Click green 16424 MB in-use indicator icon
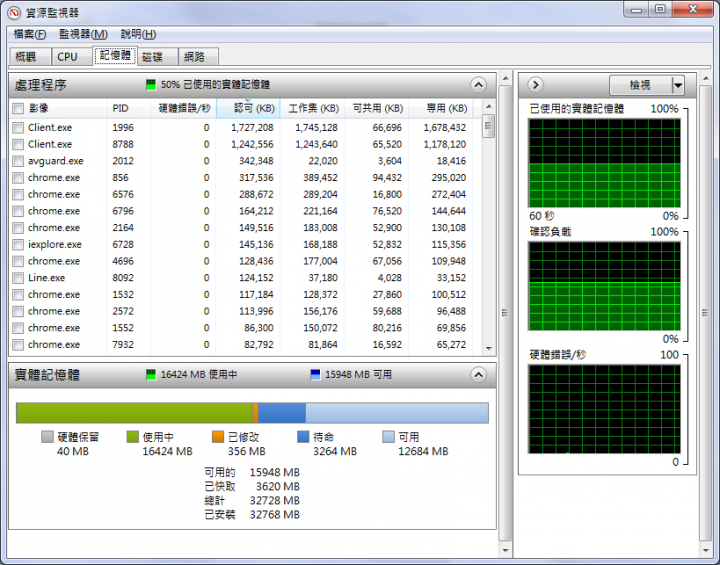The height and width of the screenshot is (565, 720). [x=151, y=374]
